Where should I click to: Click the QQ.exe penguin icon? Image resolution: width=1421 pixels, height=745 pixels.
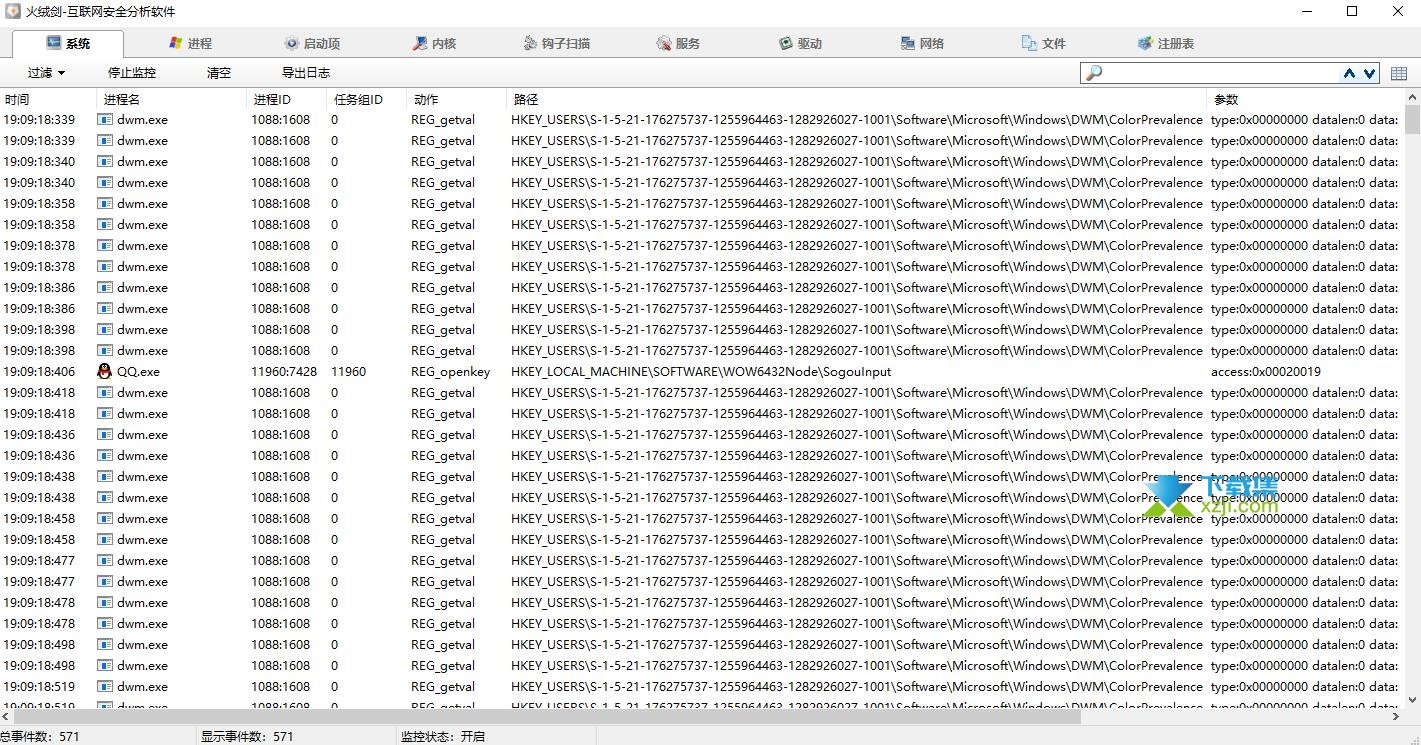pos(105,371)
